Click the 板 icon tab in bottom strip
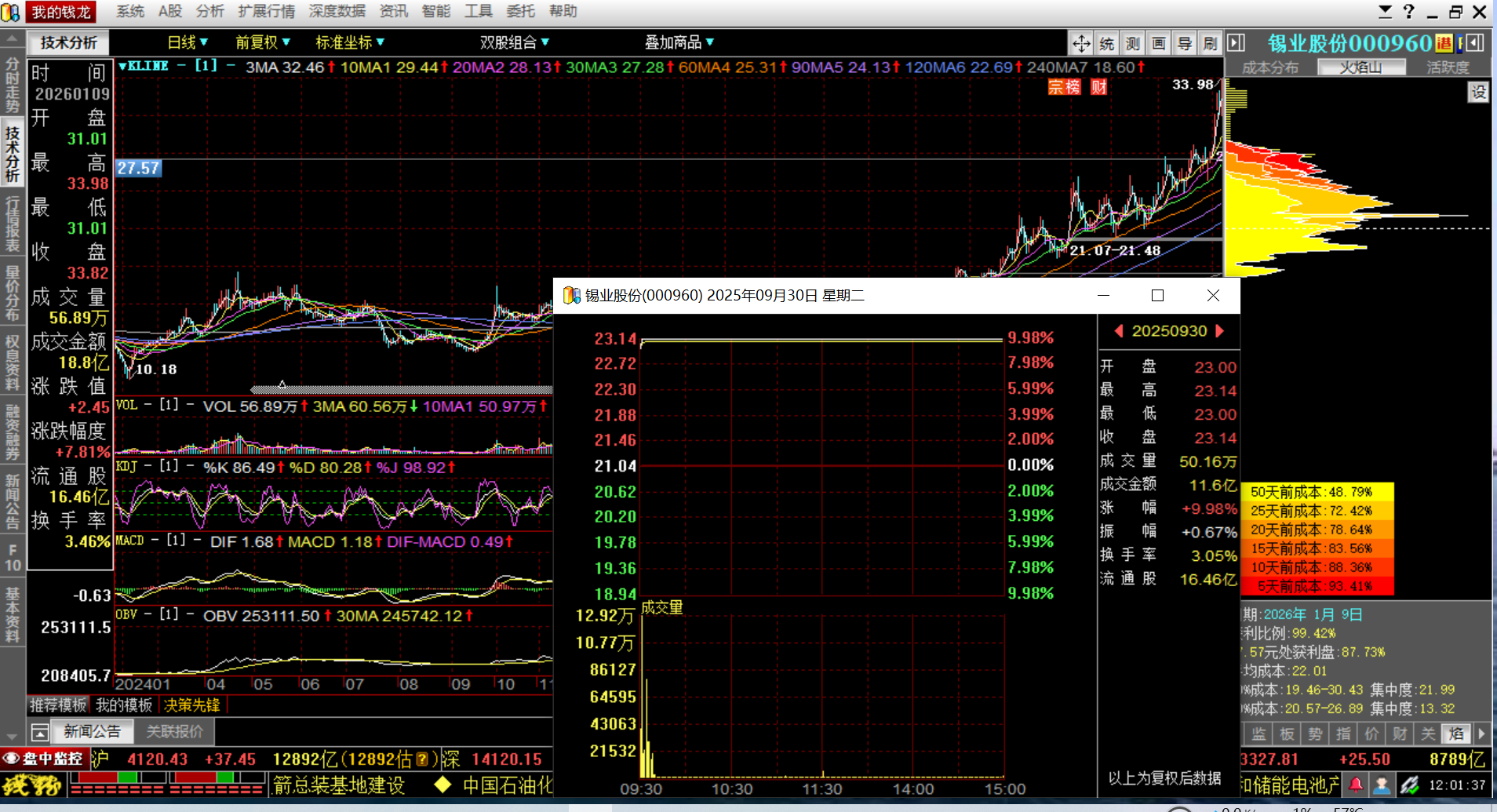Viewport: 1497px width, 812px height. point(1287,734)
